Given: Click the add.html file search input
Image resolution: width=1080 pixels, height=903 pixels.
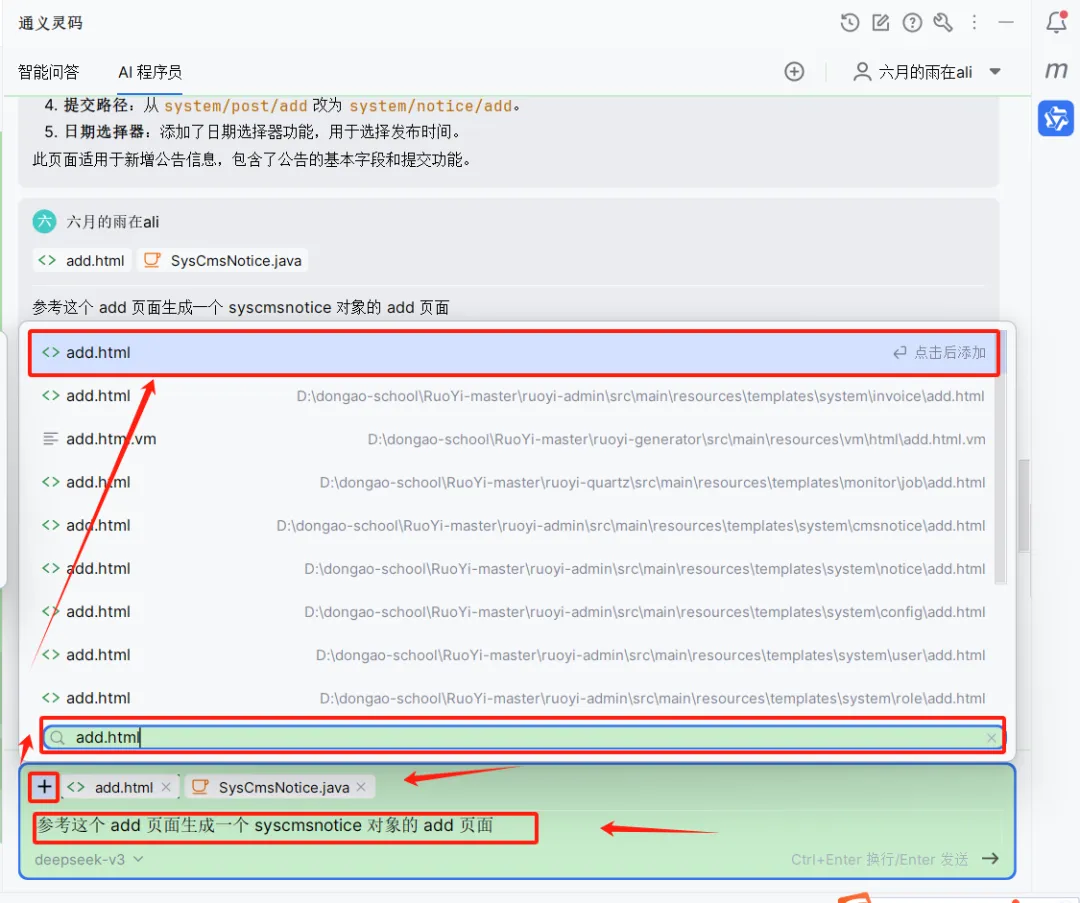Looking at the screenshot, I should click(523, 738).
